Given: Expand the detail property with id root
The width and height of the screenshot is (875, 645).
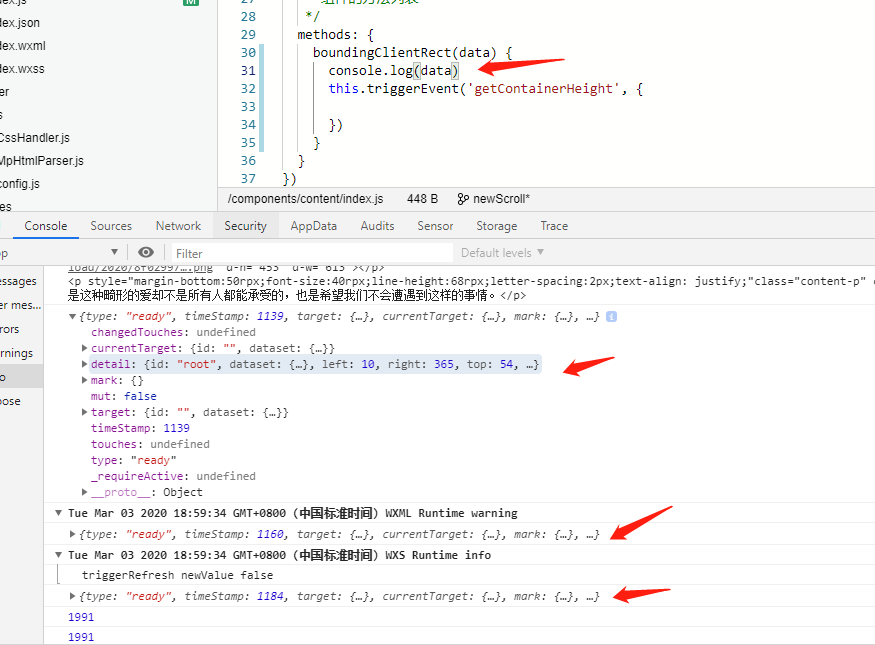Looking at the screenshot, I should [x=84, y=364].
